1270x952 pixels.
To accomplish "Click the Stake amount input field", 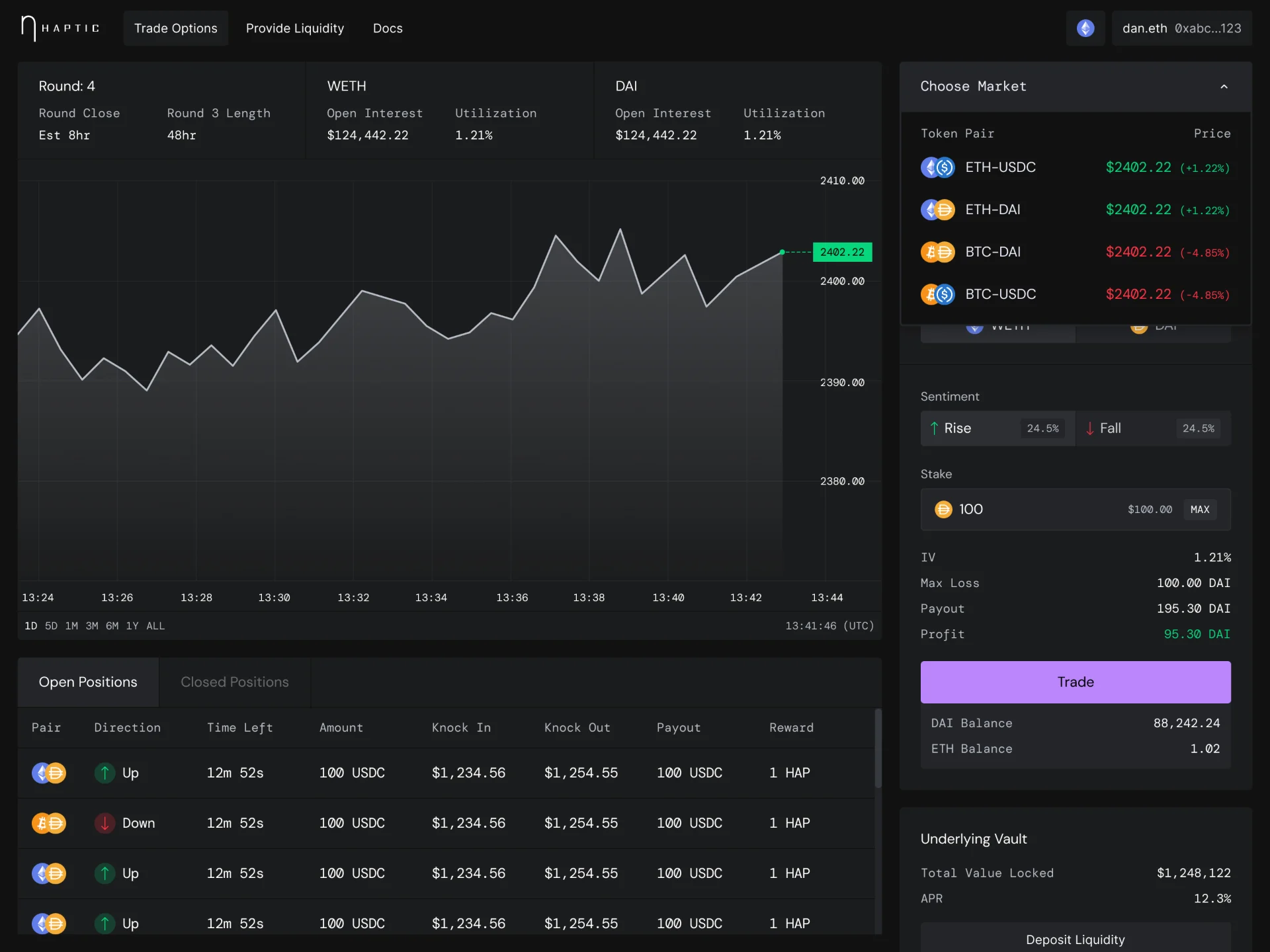I will click(x=1076, y=509).
